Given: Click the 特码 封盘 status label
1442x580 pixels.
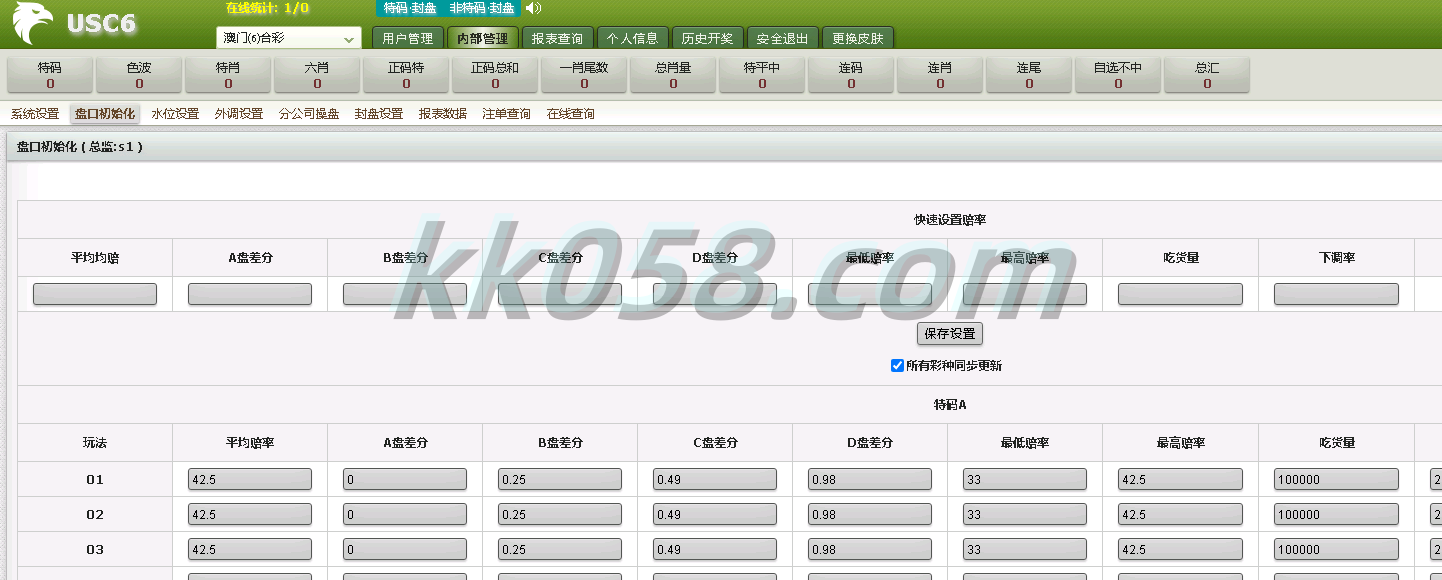Looking at the screenshot, I should [410, 8].
